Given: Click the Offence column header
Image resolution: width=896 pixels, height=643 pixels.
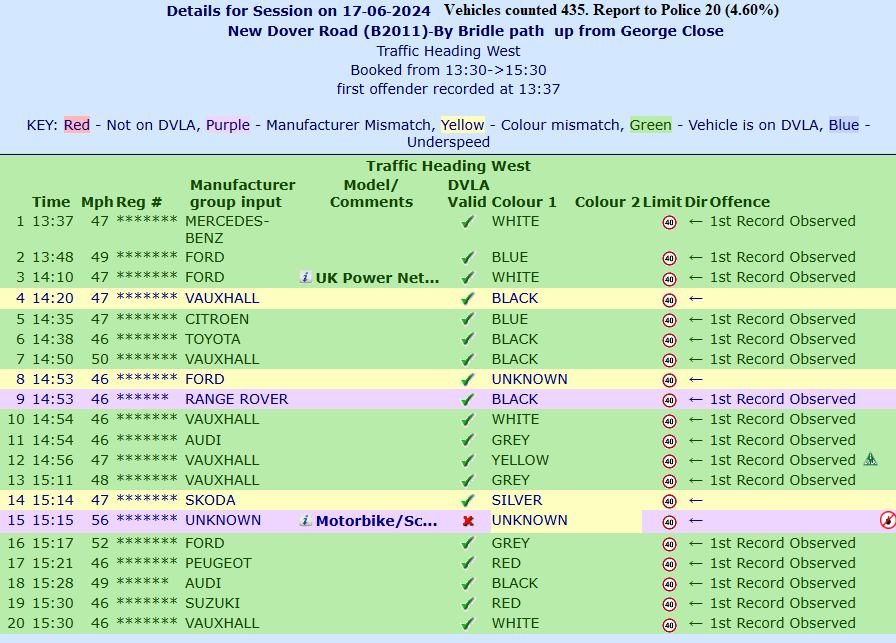Looking at the screenshot, I should coord(739,202).
